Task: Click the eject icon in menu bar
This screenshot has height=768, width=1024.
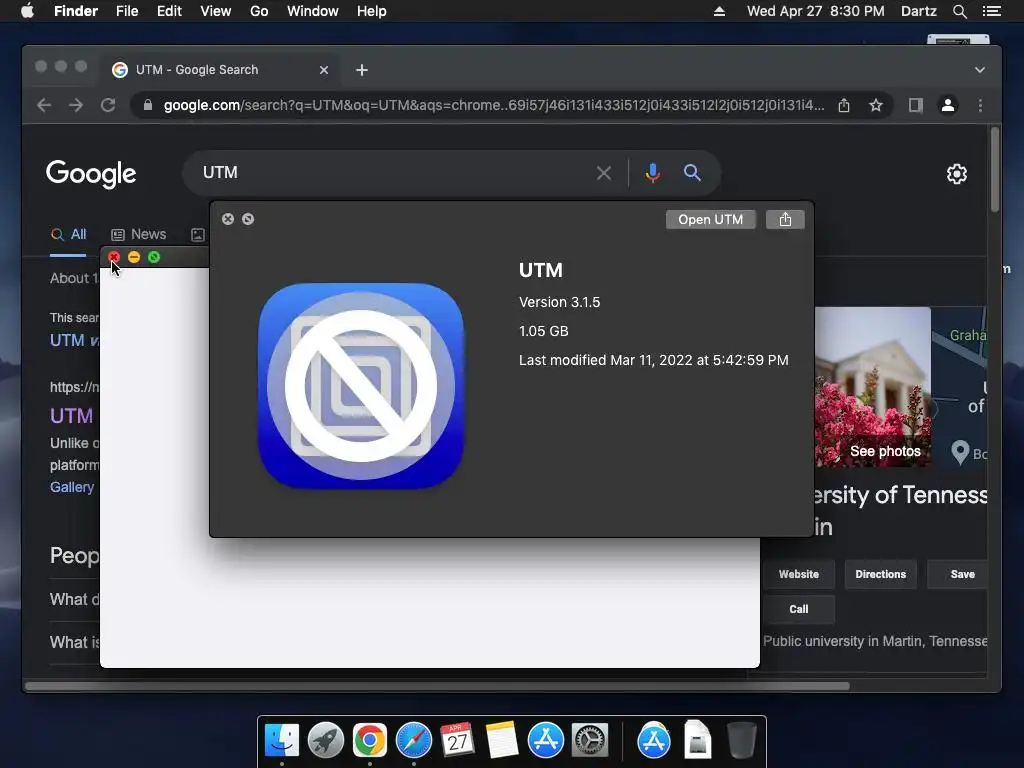Action: tap(719, 11)
